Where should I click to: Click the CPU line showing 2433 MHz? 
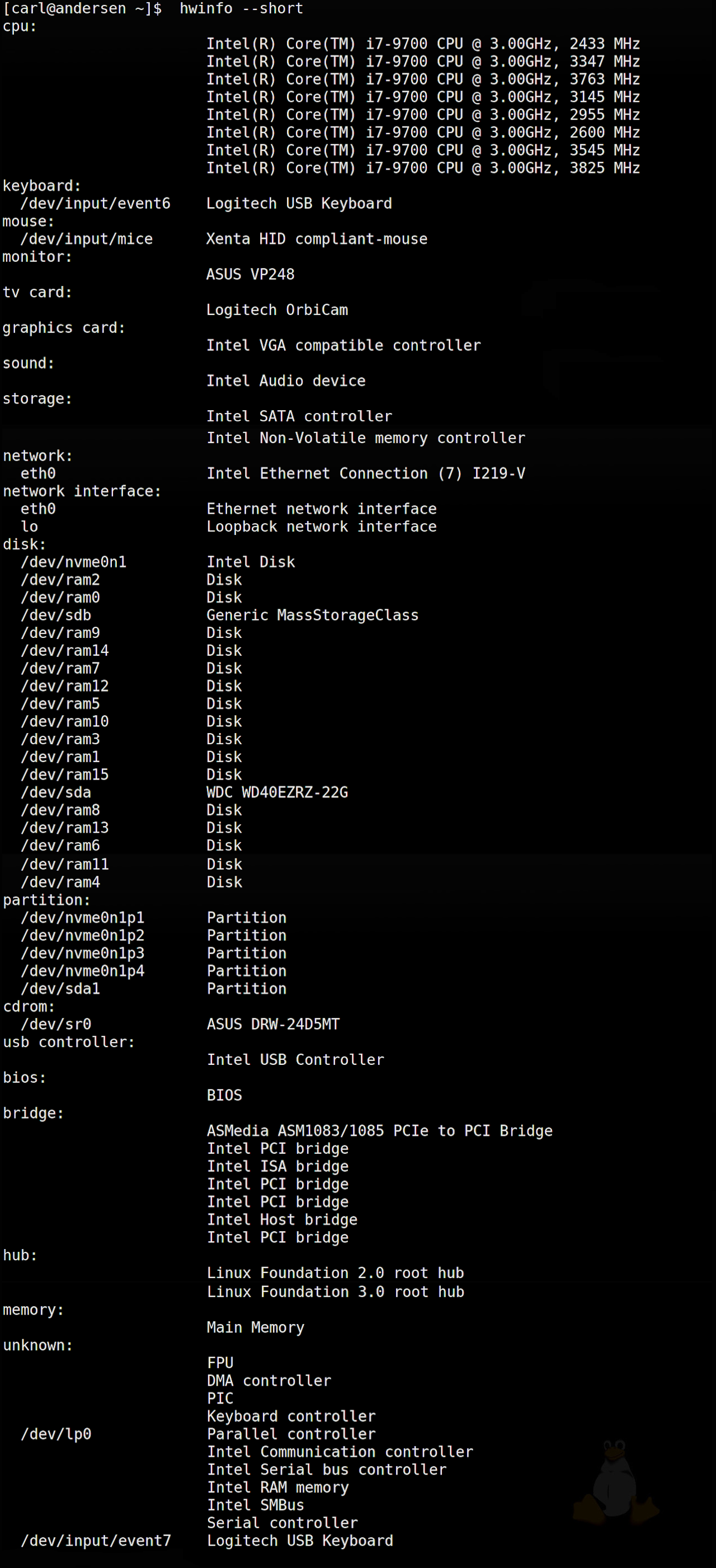point(423,44)
